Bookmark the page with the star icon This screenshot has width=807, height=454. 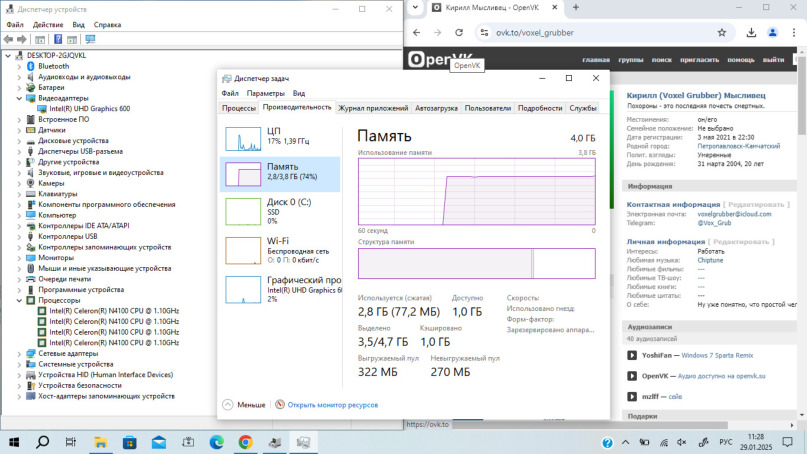pos(722,32)
